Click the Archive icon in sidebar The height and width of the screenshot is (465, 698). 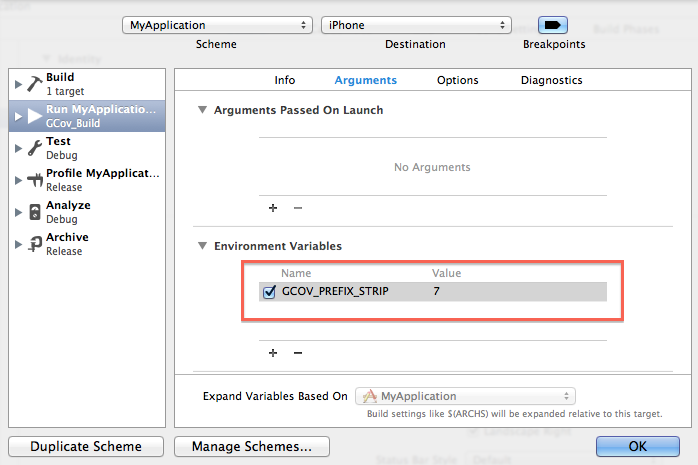34,244
